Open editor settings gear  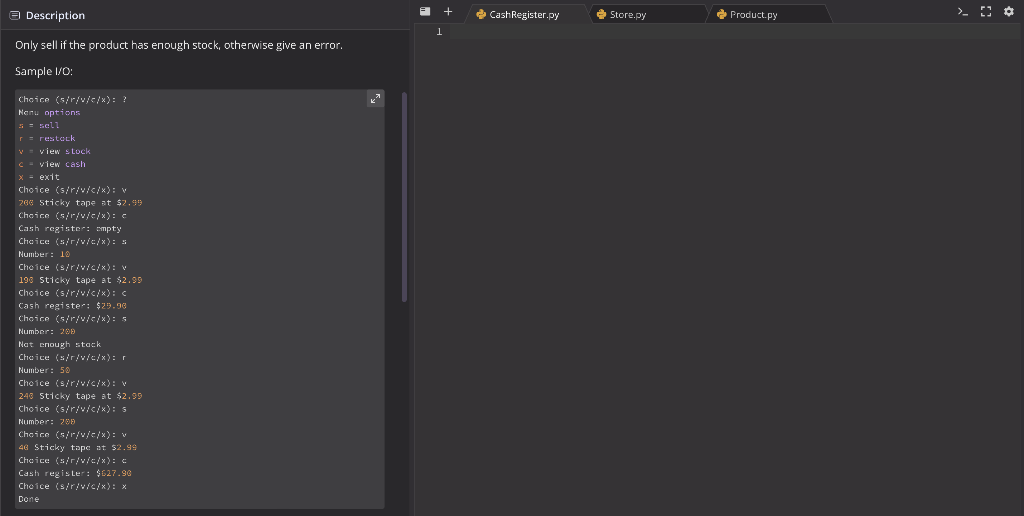coord(1009,11)
